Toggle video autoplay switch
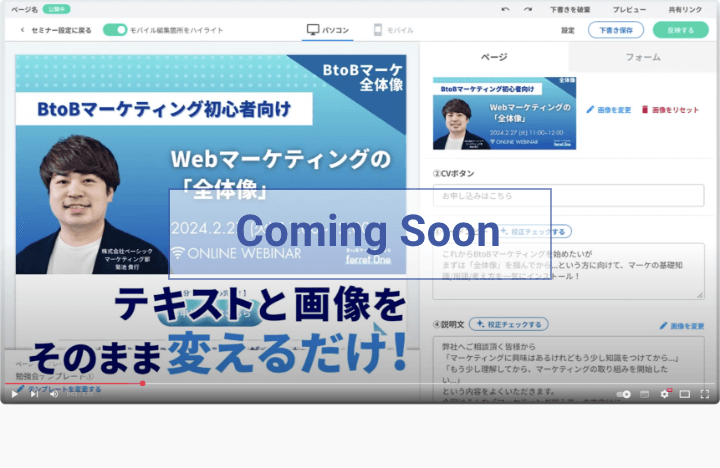This screenshot has width=720, height=468. 625,394
